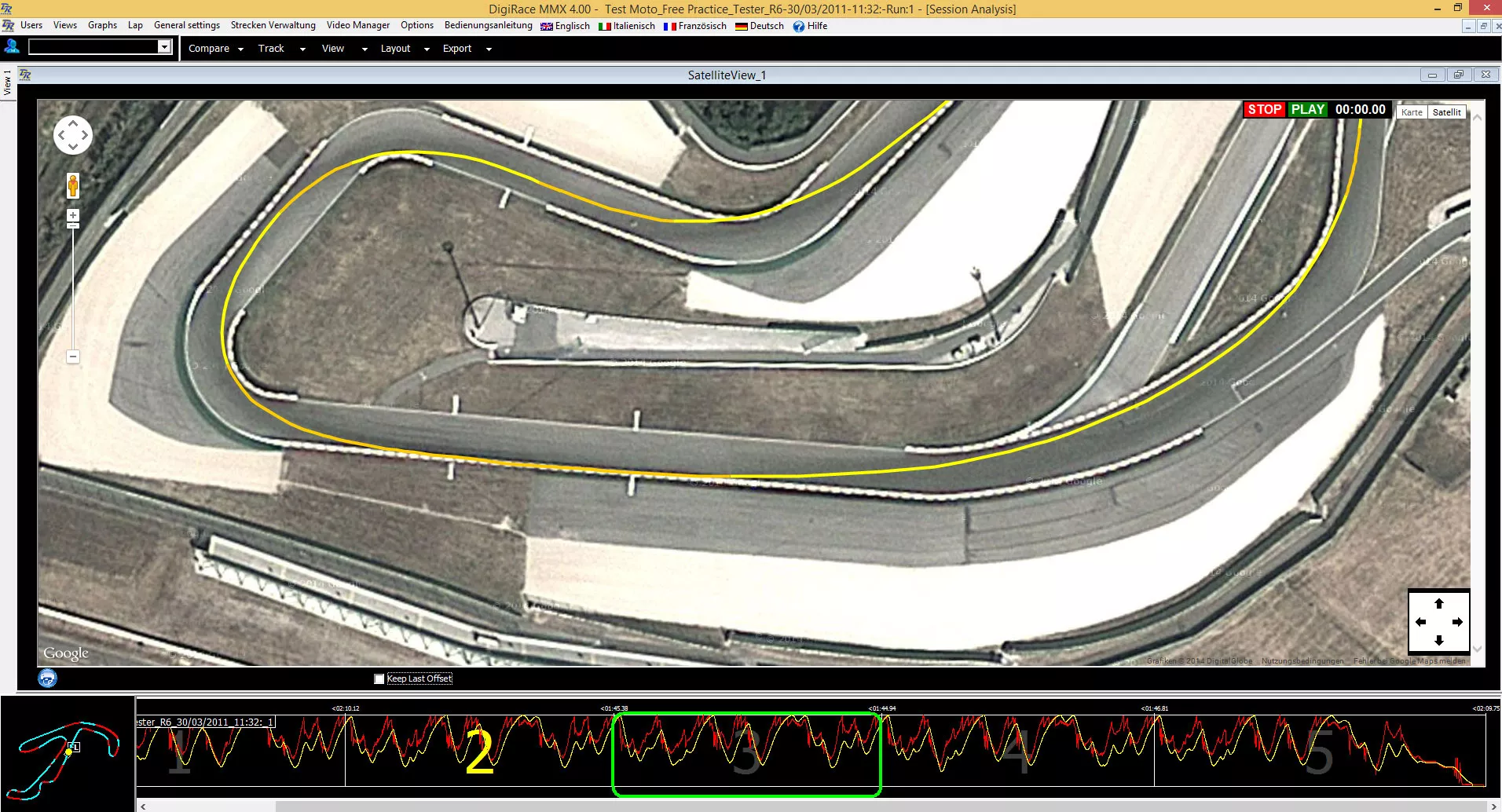Open the Hilfe help icon

tap(799, 26)
